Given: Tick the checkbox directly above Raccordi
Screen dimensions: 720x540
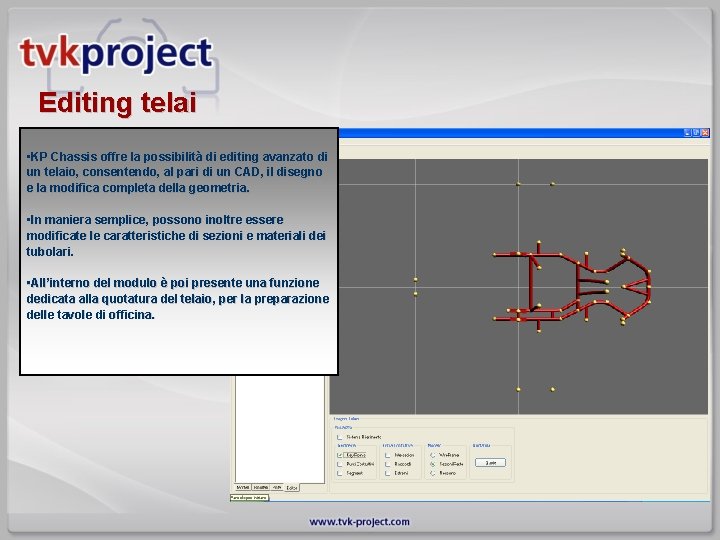Looking at the screenshot, I should [x=388, y=455].
